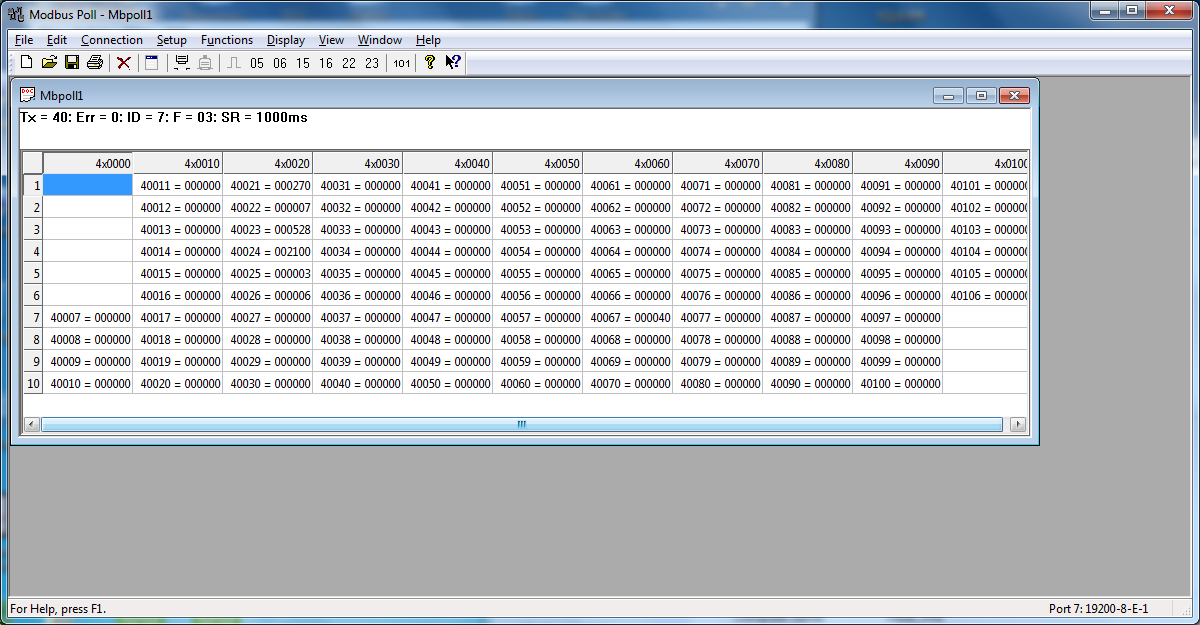
Task: Open the Connection menu
Action: click(x=112, y=40)
